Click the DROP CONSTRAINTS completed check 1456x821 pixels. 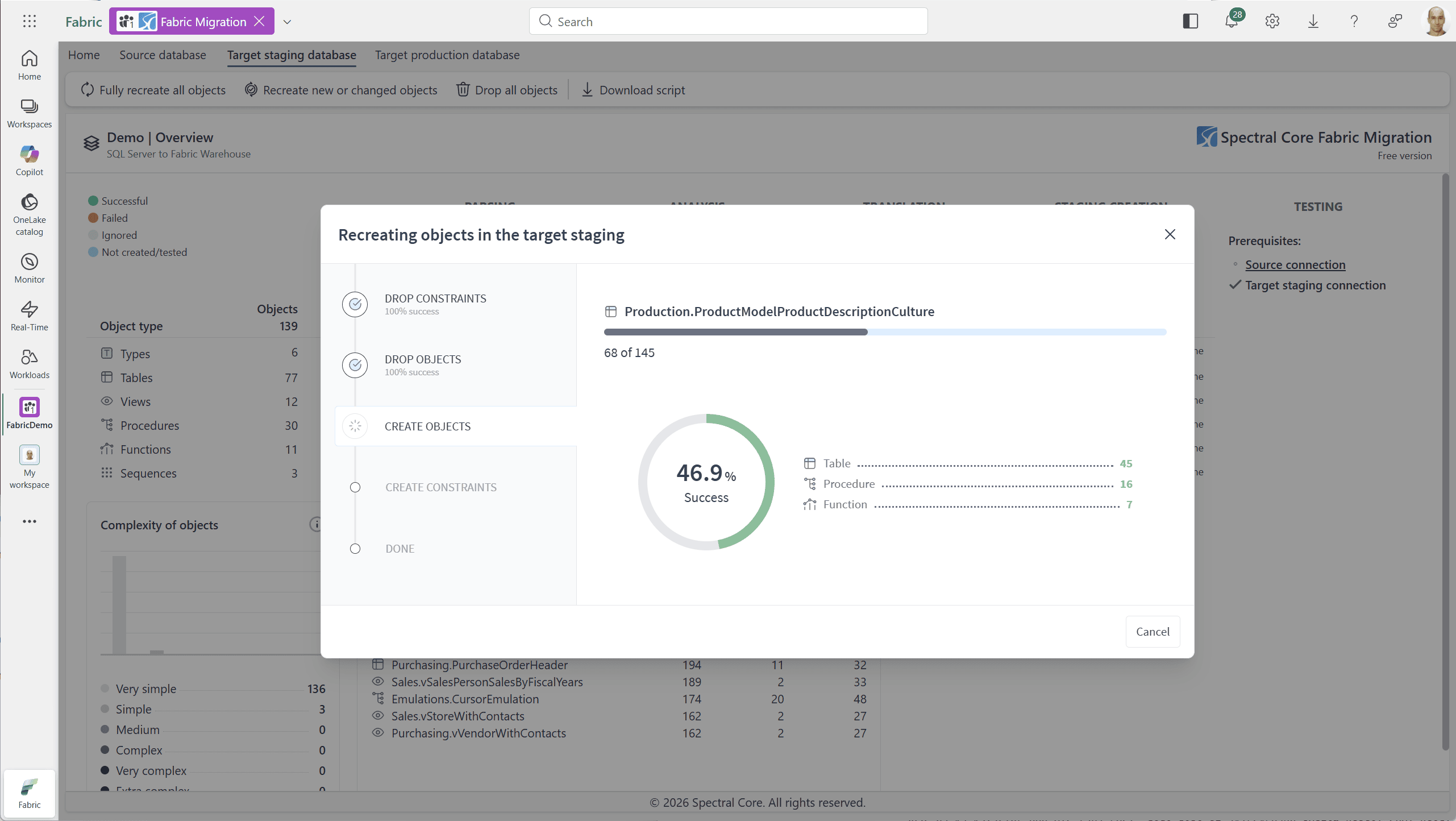[355, 304]
